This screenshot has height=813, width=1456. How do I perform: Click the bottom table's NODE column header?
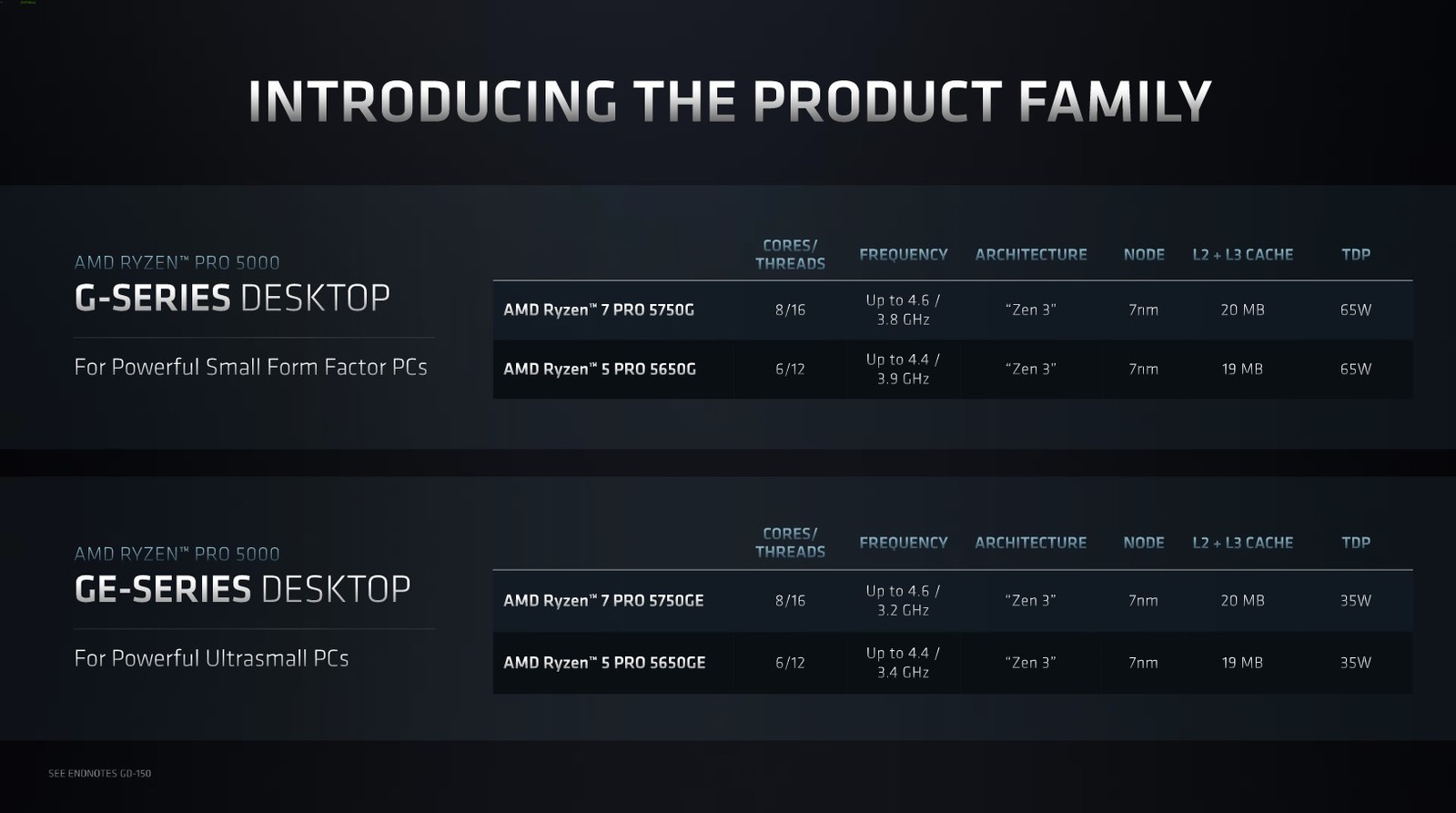1144,543
